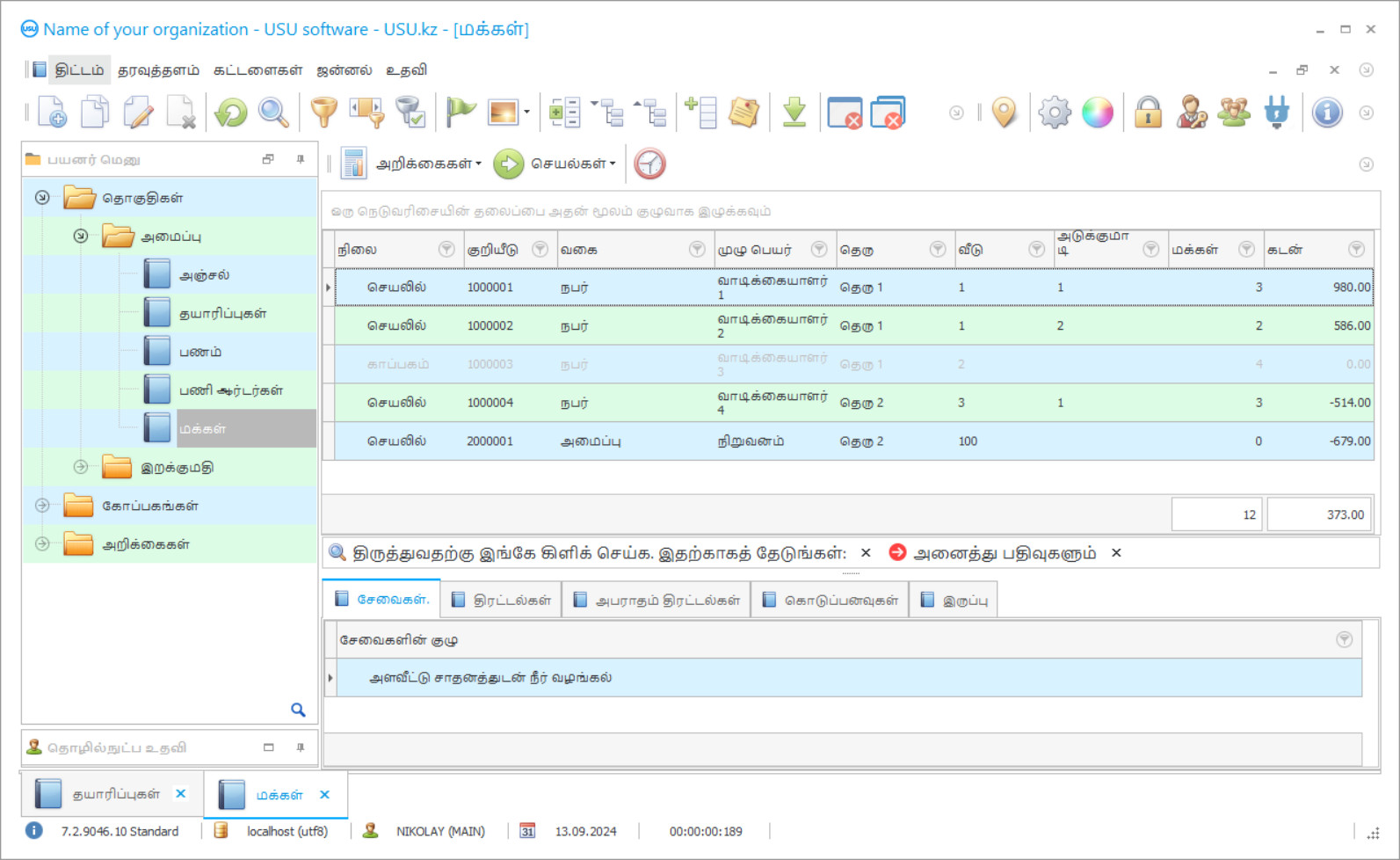This screenshot has height=860, width=1400.
Task: Click the copy record toolbar icon
Action: pyautogui.click(x=95, y=113)
